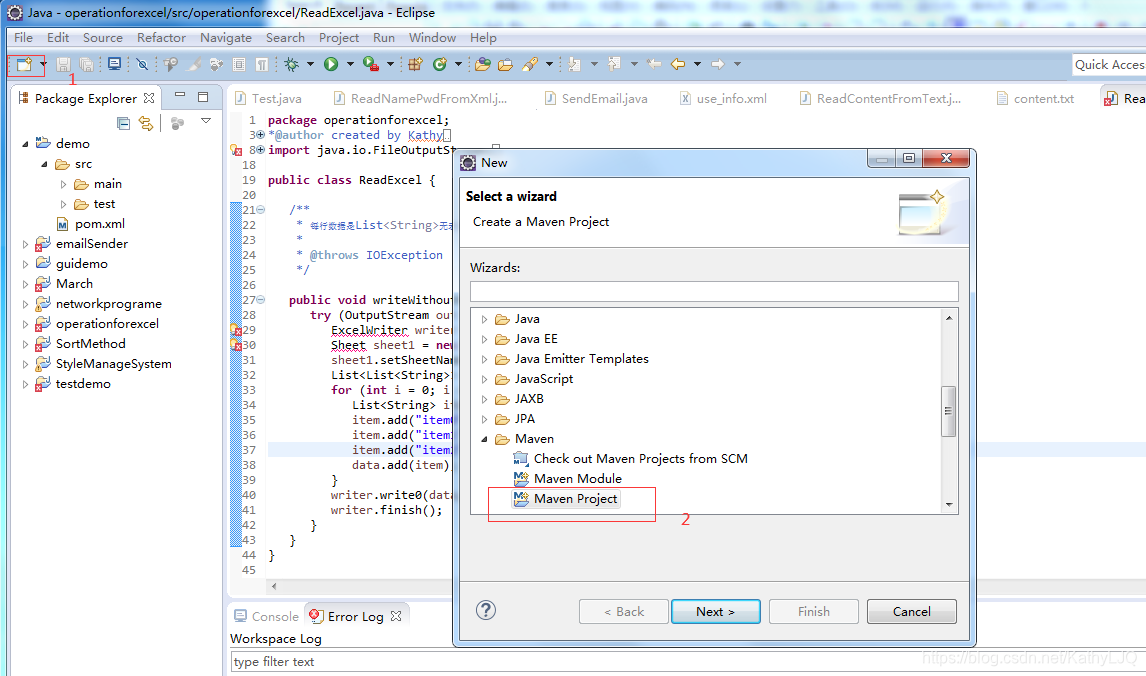Click the Error Log filter text field
1146x676 pixels.
click(x=687, y=661)
